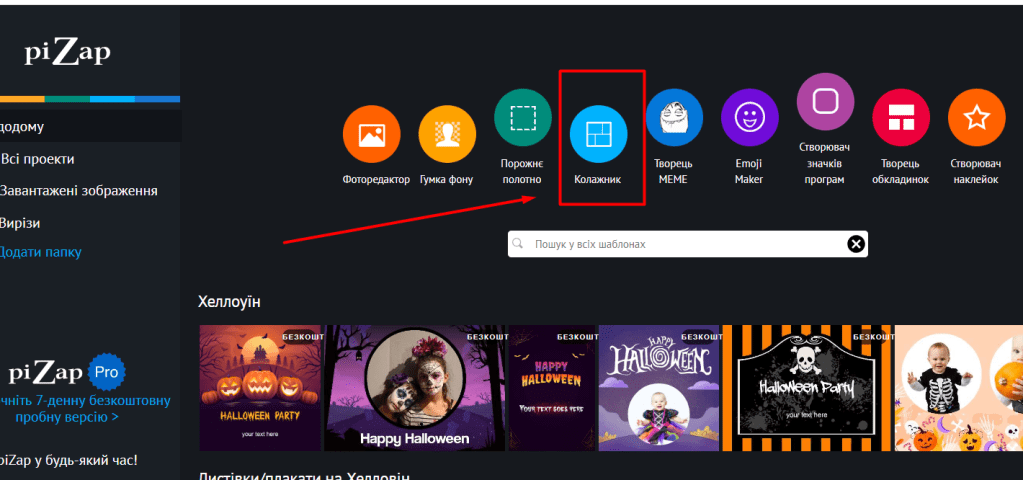Select the Порожнє полотно blank canvas icon
The height and width of the screenshot is (480, 1023).
pyautogui.click(x=522, y=118)
